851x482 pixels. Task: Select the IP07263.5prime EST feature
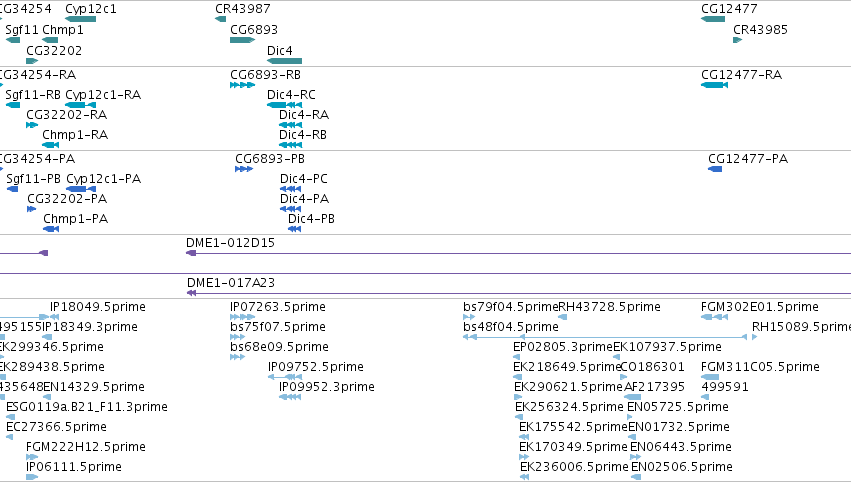coord(242,317)
